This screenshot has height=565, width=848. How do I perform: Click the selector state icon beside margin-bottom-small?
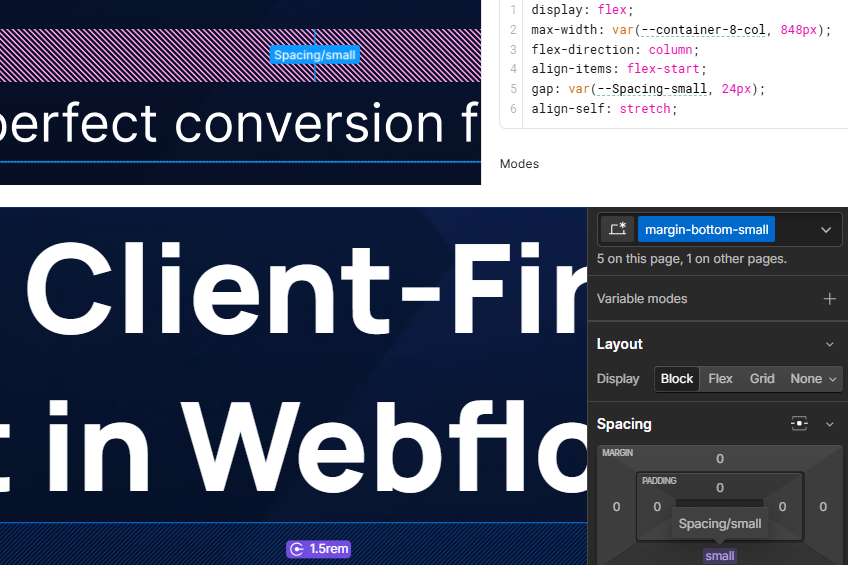point(617,229)
